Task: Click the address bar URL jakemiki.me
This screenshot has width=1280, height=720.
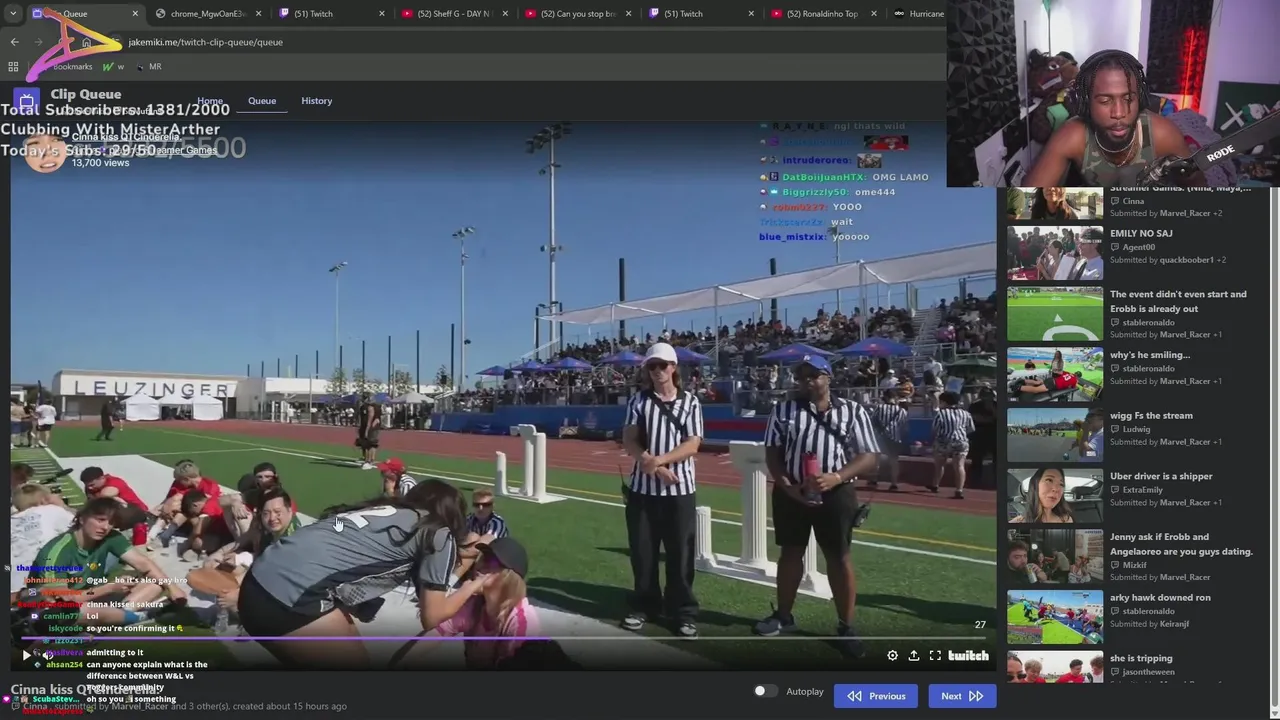Action: (206, 42)
